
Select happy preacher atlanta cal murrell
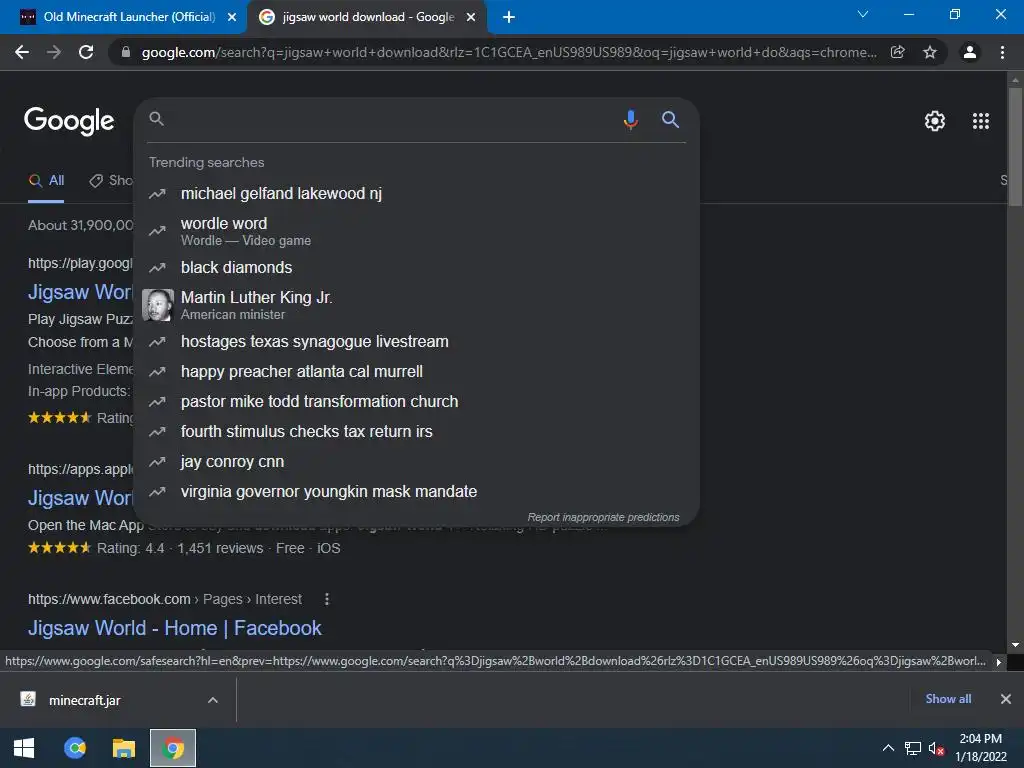click(416, 372)
